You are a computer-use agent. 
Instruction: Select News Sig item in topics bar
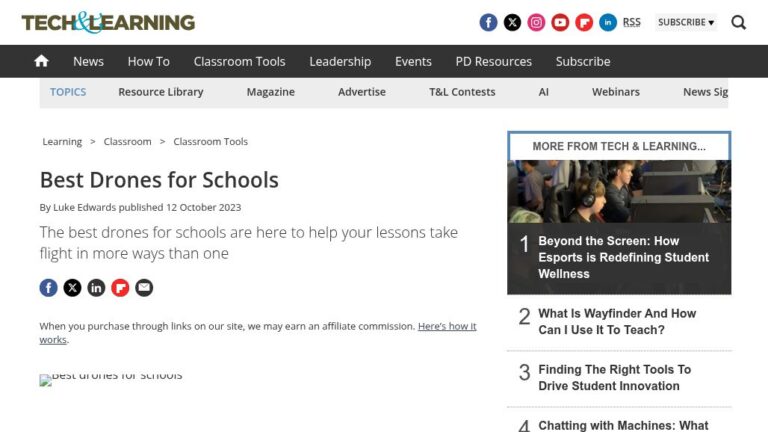705,92
